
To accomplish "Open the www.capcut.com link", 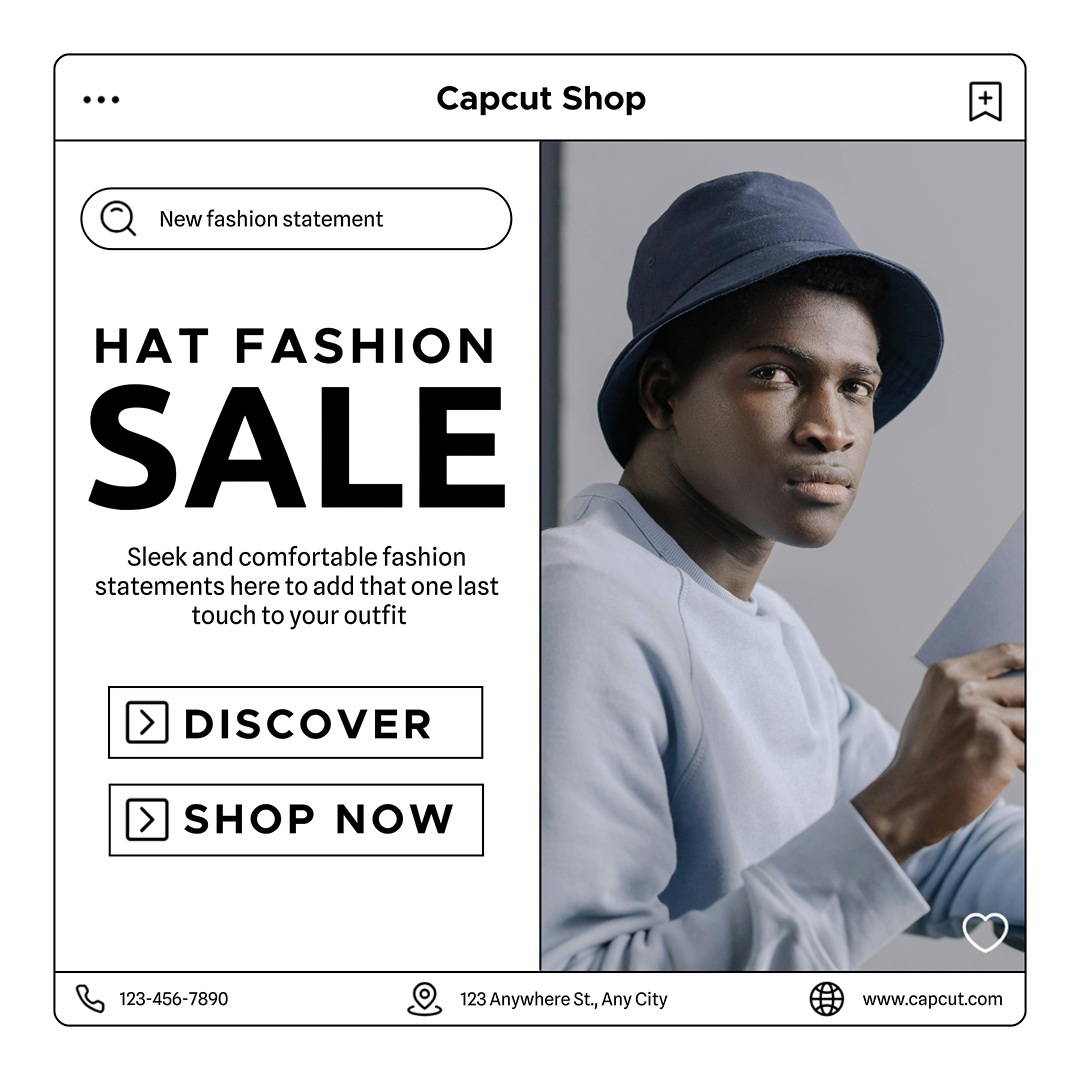I will pos(932,999).
